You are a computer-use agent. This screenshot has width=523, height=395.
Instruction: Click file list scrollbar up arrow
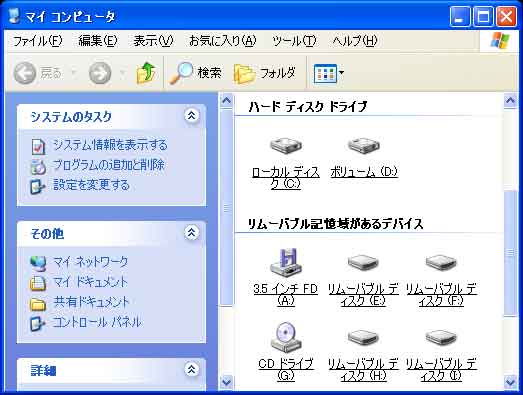tap(510, 100)
